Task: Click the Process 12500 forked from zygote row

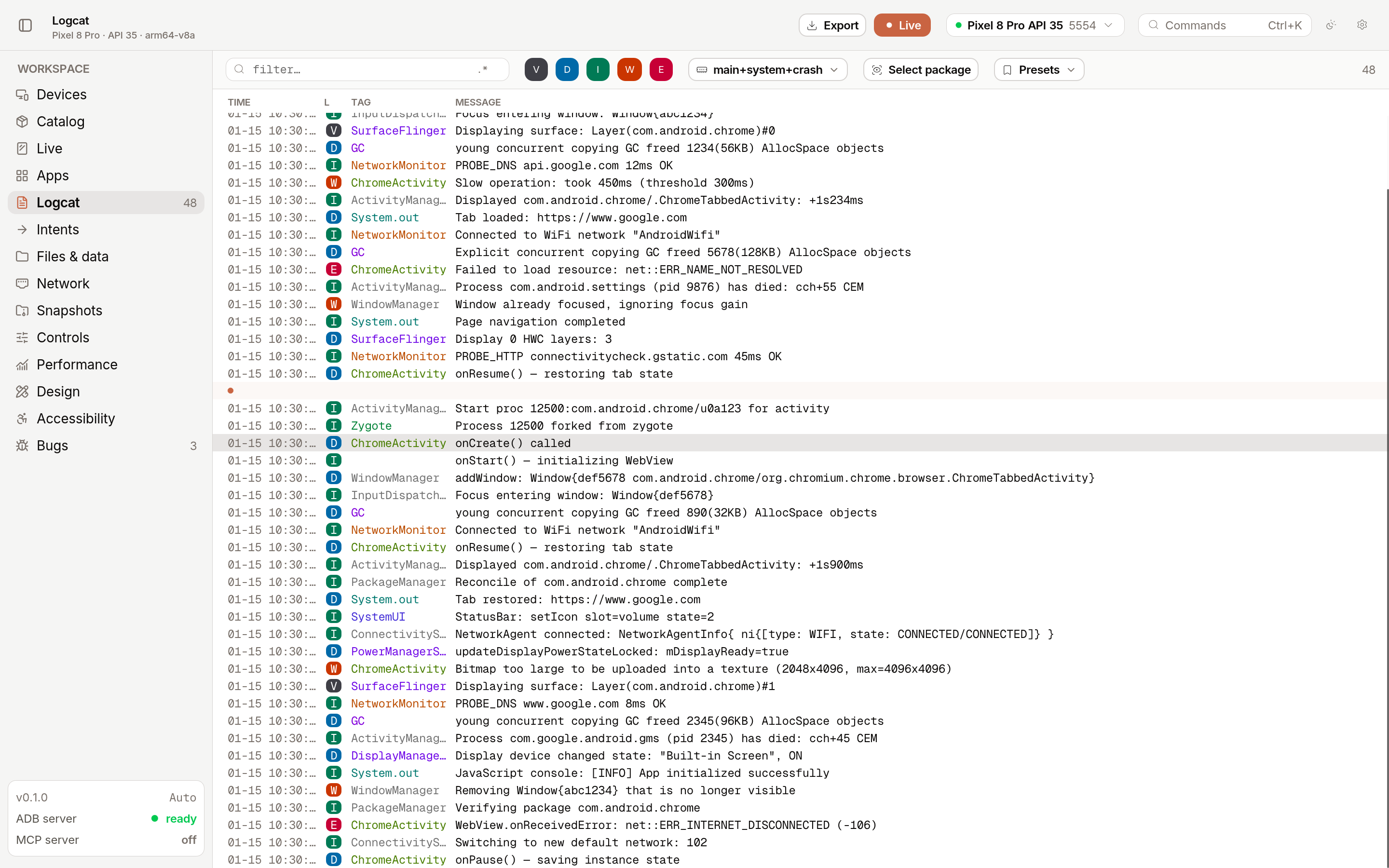Action: pyautogui.click(x=800, y=425)
